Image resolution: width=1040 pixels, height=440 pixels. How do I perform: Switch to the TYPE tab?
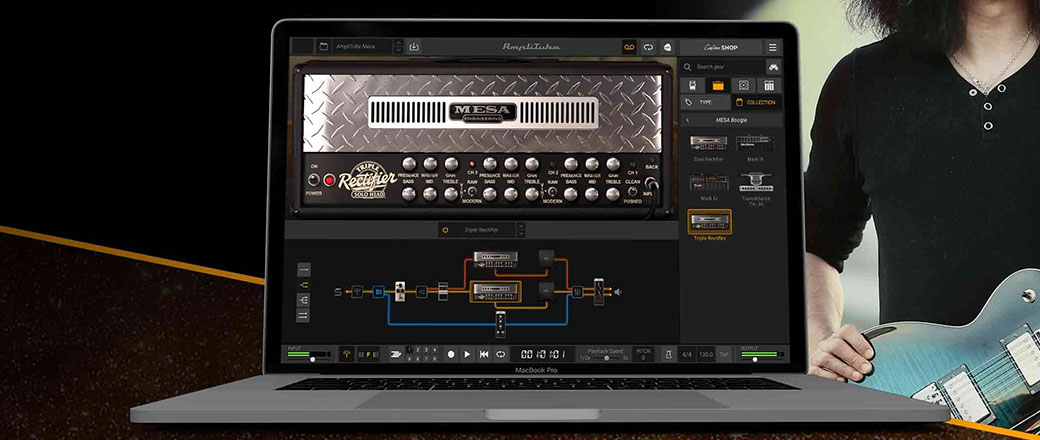pos(706,102)
